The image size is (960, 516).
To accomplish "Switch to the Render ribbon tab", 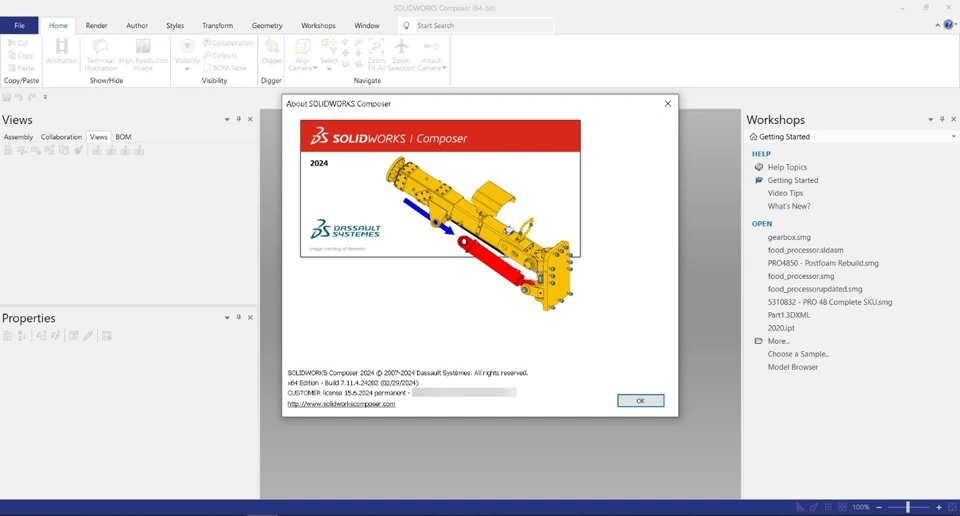I will click(96, 26).
